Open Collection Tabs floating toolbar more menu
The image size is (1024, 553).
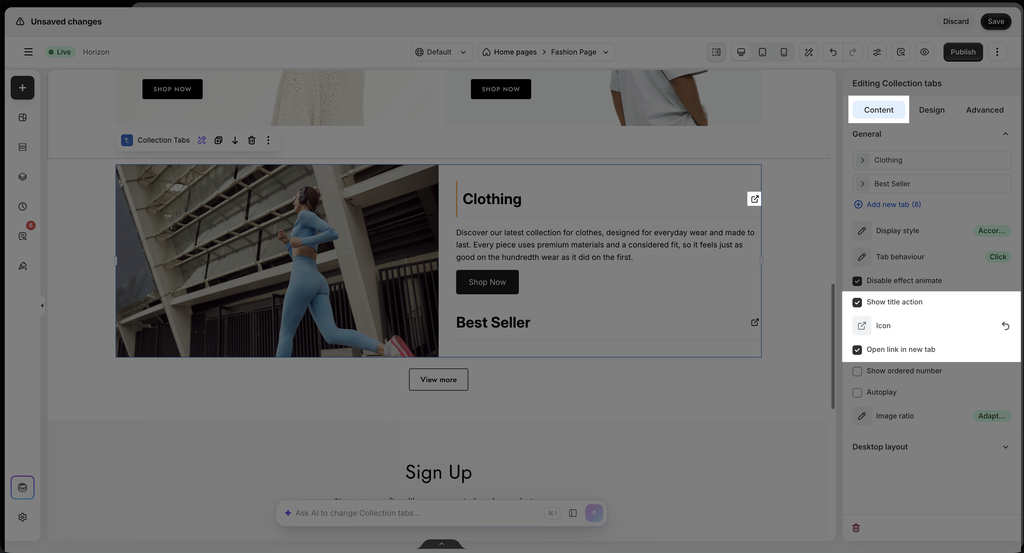(x=268, y=140)
